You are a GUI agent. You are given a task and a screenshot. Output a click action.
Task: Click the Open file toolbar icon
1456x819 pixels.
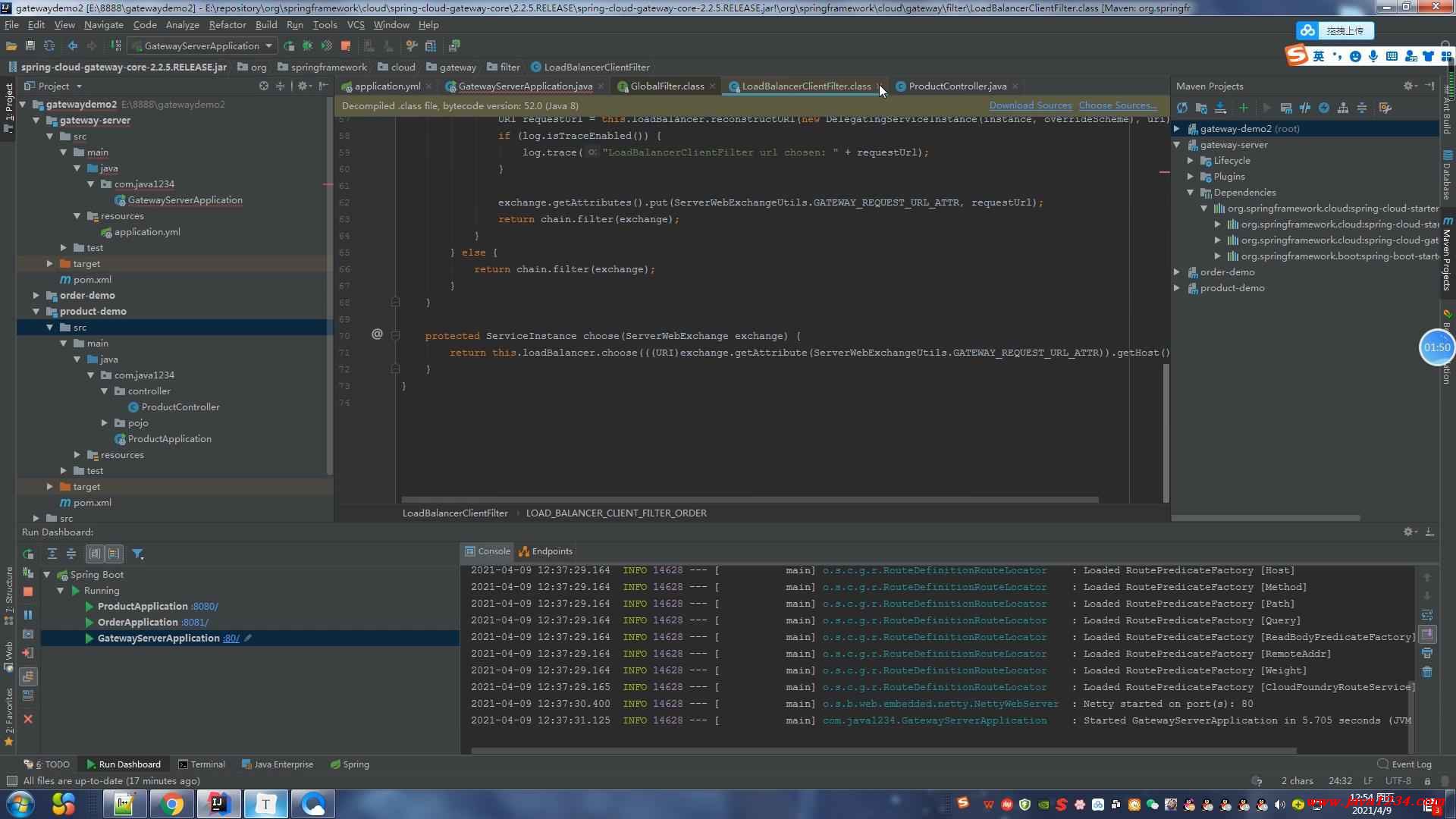[11, 46]
